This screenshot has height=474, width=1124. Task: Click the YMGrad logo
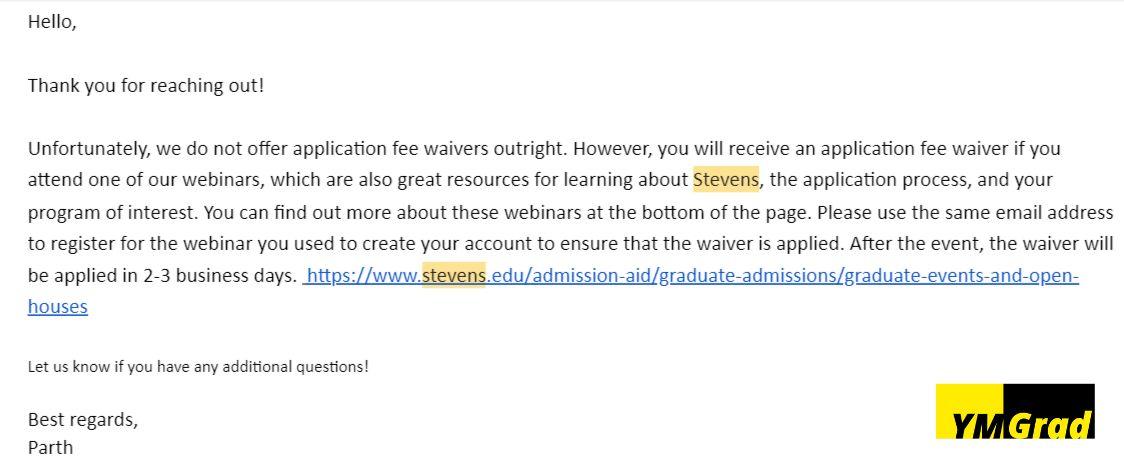click(x=1015, y=412)
